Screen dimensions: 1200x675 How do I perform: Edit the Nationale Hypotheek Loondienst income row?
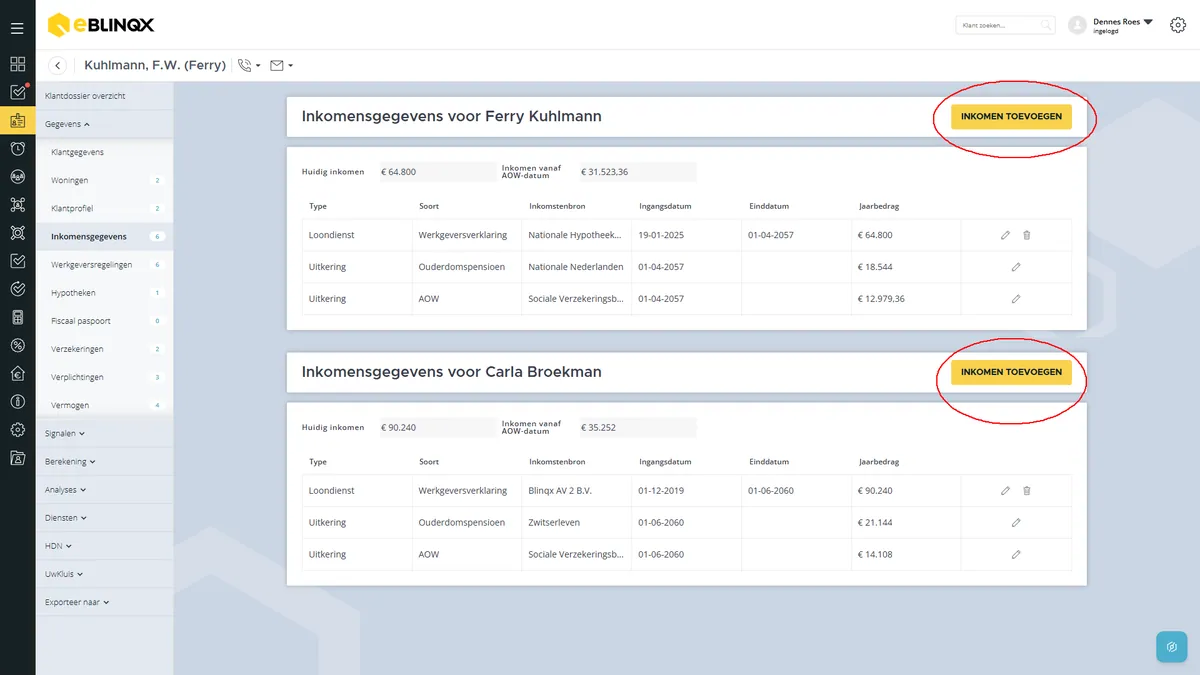click(x=1005, y=235)
